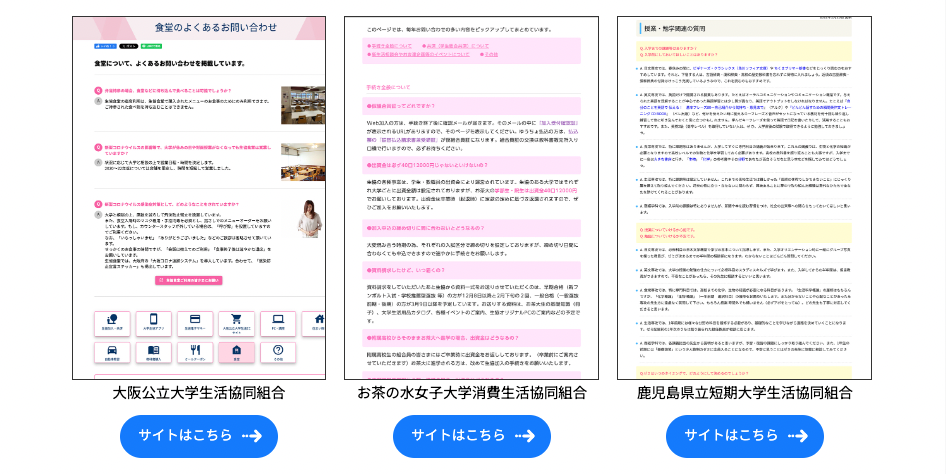This screenshot has height=474, width=946.
Task: Select the caption text 鹿児島県立短期大学生活協同組合
Action: [x=744, y=393]
